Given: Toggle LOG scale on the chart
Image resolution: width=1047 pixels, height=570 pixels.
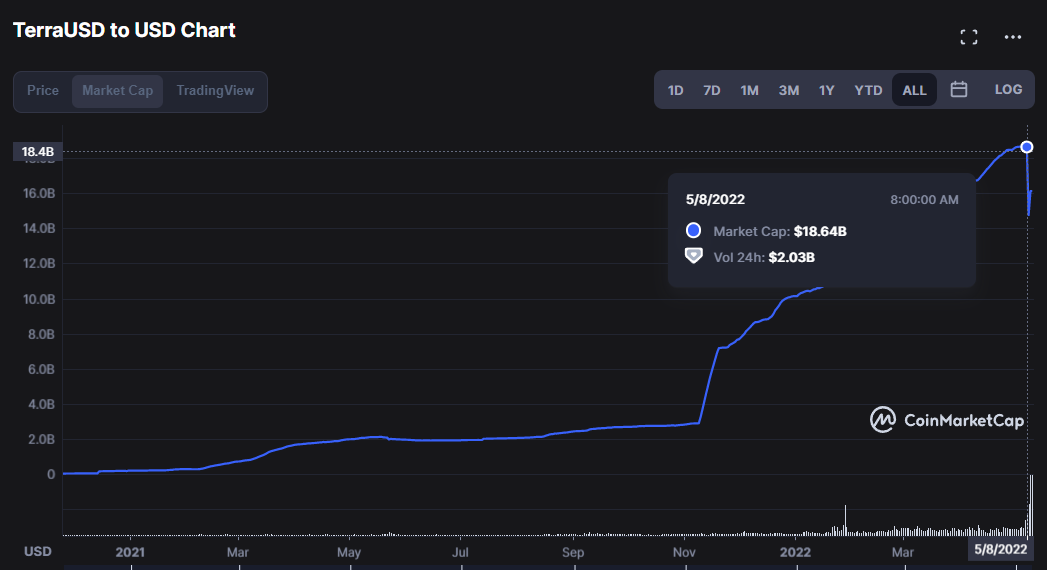Looking at the screenshot, I should coord(1008,89).
